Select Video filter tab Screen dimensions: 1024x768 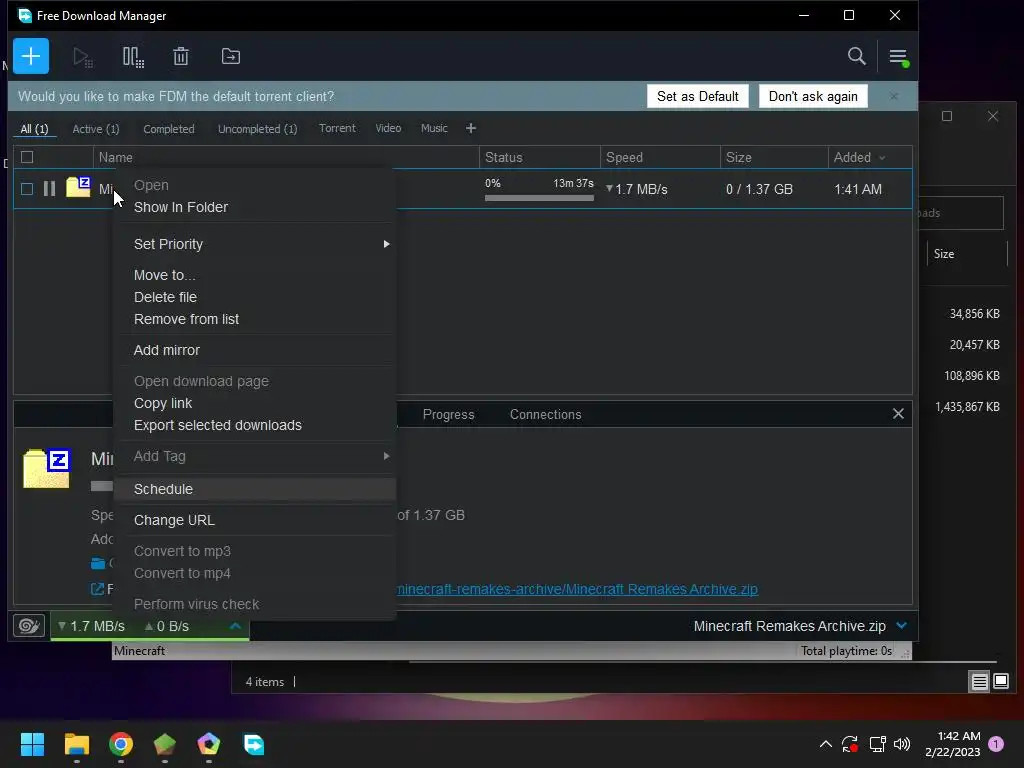coord(388,129)
